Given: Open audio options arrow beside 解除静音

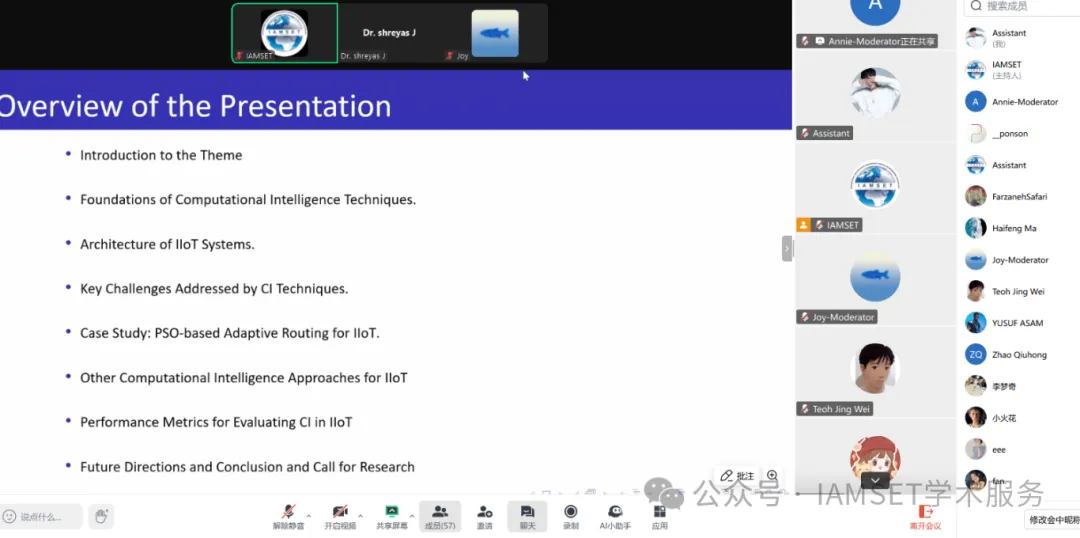Looking at the screenshot, I should tap(309, 515).
